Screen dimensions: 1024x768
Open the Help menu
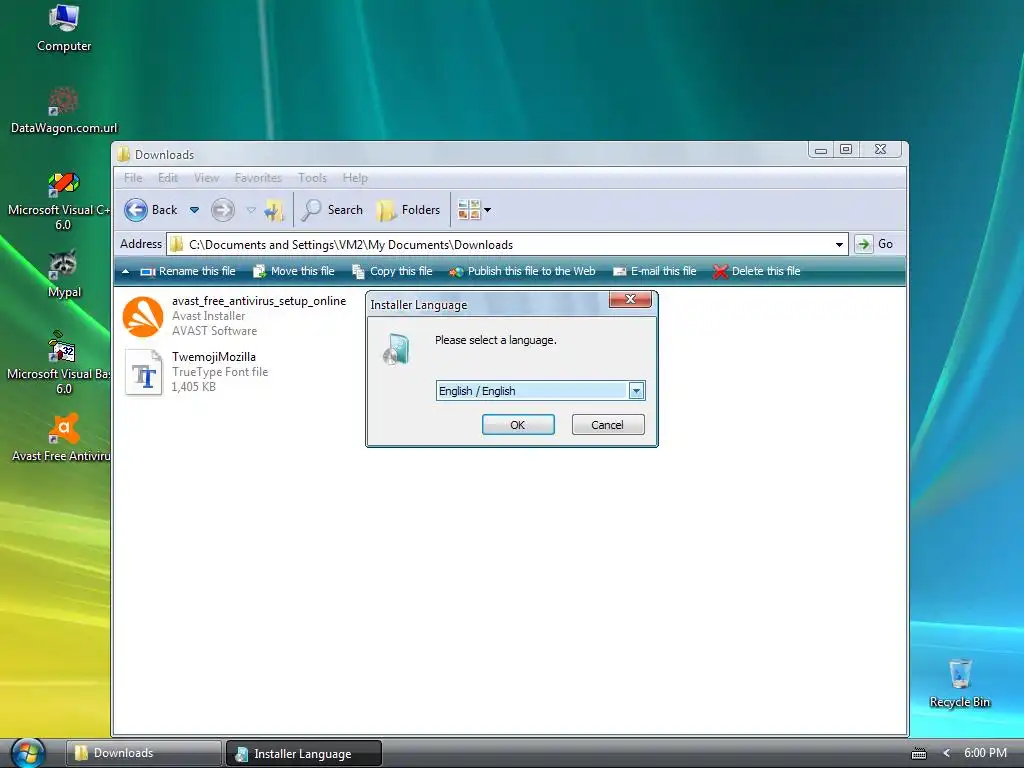click(355, 178)
